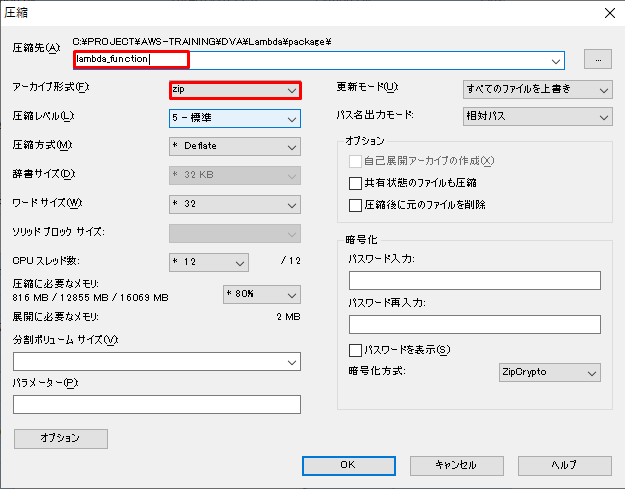Expand the CPUスレッド数 dropdown

coord(208,262)
